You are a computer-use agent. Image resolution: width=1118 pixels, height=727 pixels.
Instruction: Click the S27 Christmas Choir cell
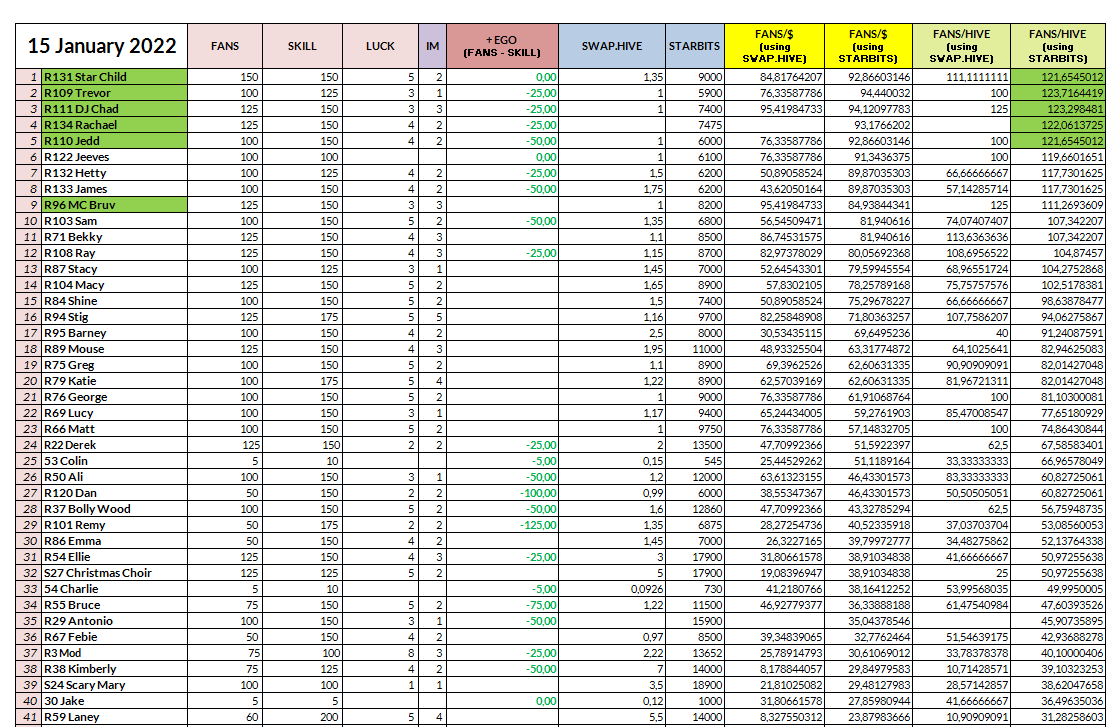[114, 573]
